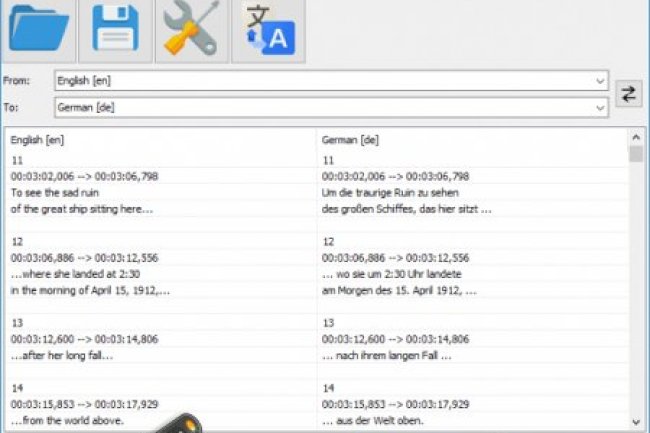Screen dimensions: 650x433
Task: Click subtitle number 12 in German column
Action: click(328, 242)
